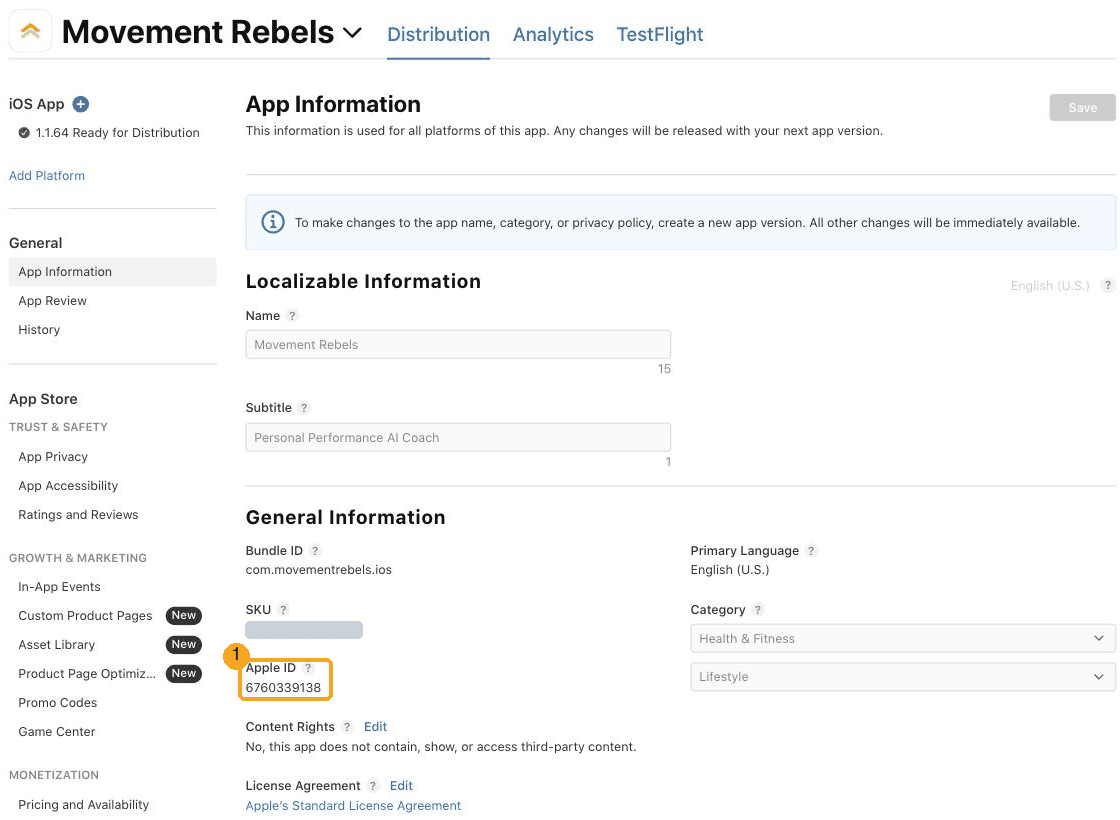
Task: Open help icon next to Content Rights
Action: click(x=346, y=727)
